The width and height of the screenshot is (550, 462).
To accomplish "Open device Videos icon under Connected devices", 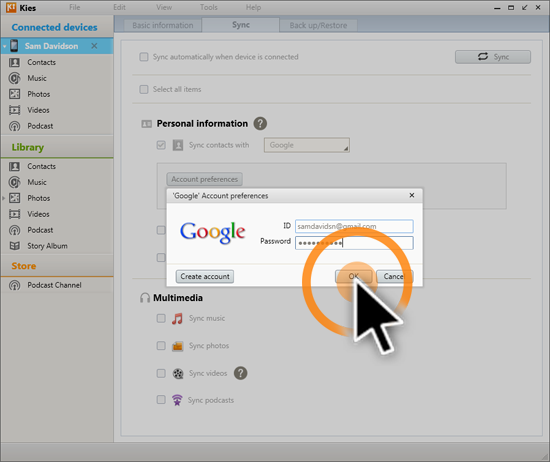I will click(14, 110).
